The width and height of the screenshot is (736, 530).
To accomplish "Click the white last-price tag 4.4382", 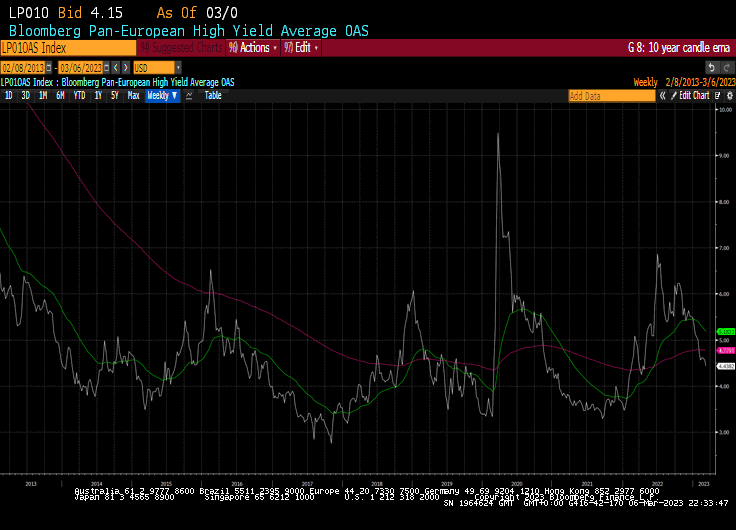I will click(726, 366).
